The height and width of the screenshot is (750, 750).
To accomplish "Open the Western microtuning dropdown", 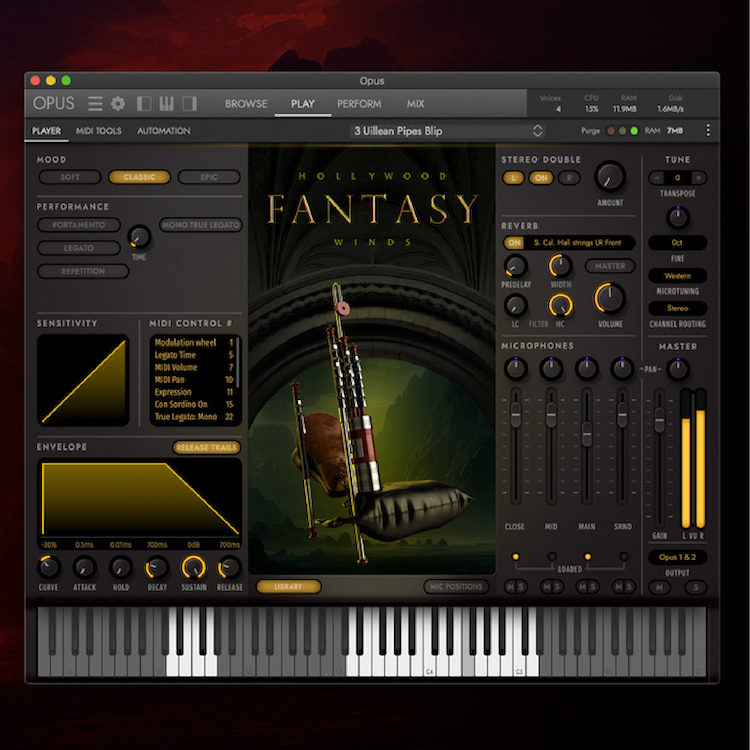I will tap(677, 276).
